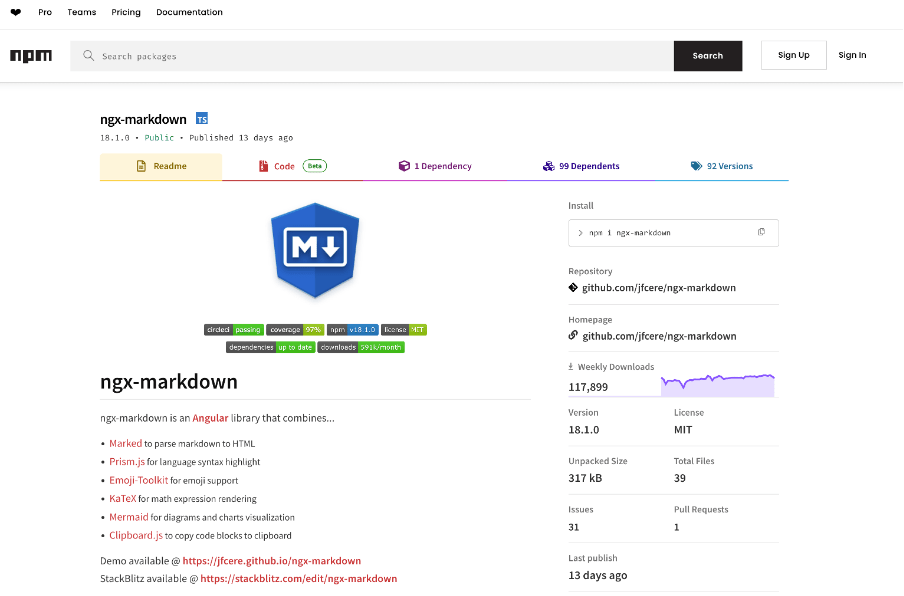Open the Teams menu item

point(82,12)
